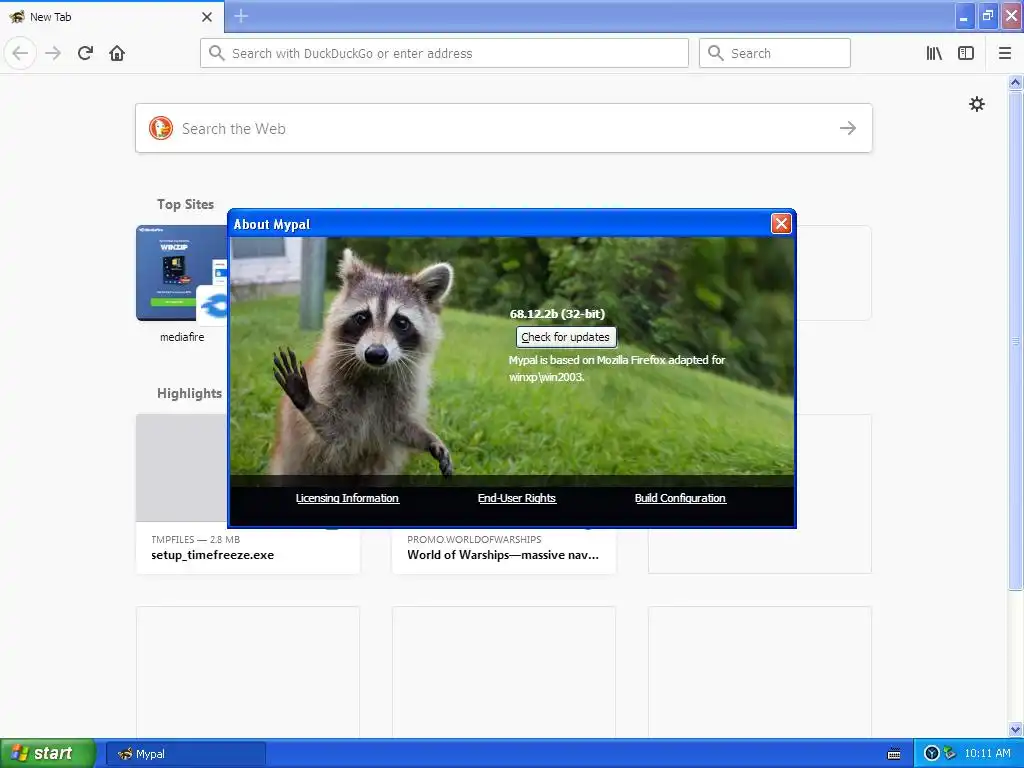The width and height of the screenshot is (1024, 768).
Task: Click the Highlights heading
Action: [189, 393]
